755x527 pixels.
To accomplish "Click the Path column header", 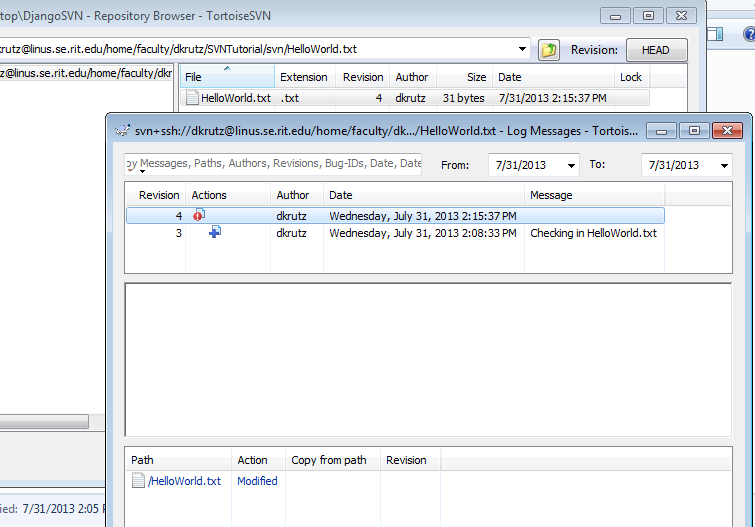I will pos(178,460).
